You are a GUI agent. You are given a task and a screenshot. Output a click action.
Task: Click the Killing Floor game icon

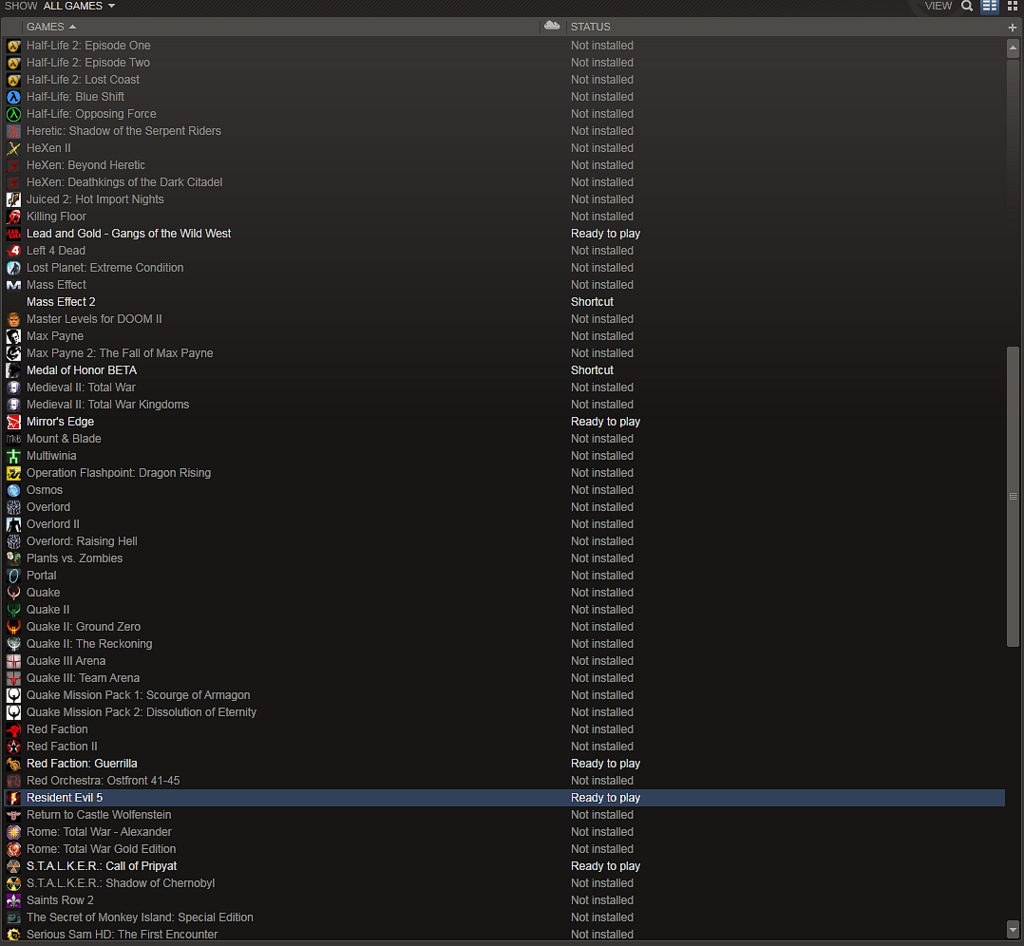tap(14, 217)
